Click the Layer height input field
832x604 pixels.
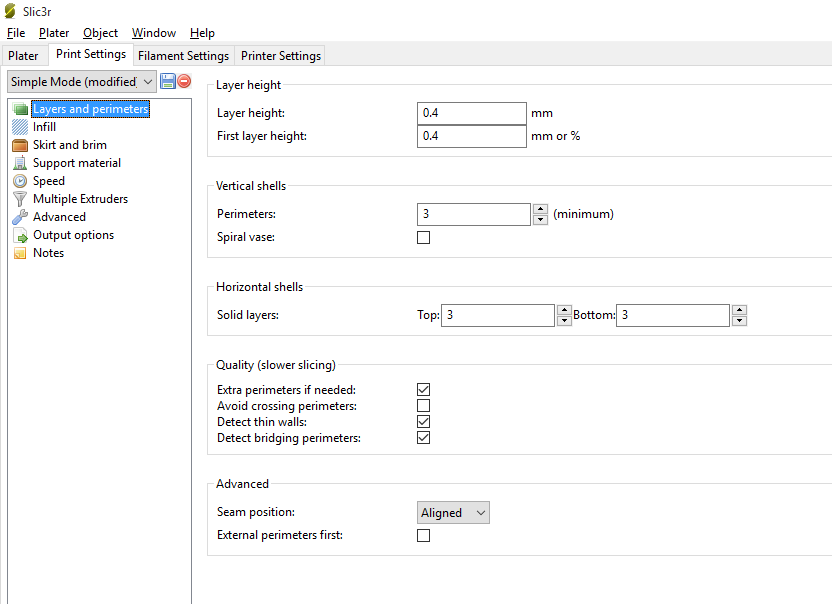471,113
